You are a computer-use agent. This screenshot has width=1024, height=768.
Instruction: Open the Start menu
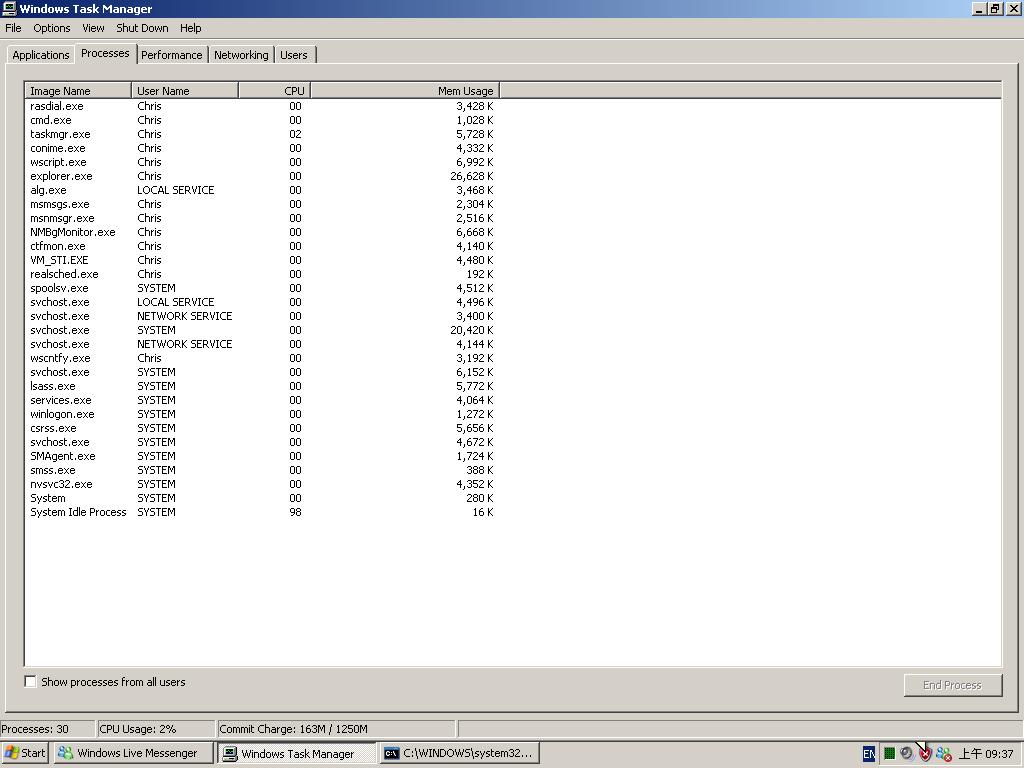pyautogui.click(x=25, y=753)
